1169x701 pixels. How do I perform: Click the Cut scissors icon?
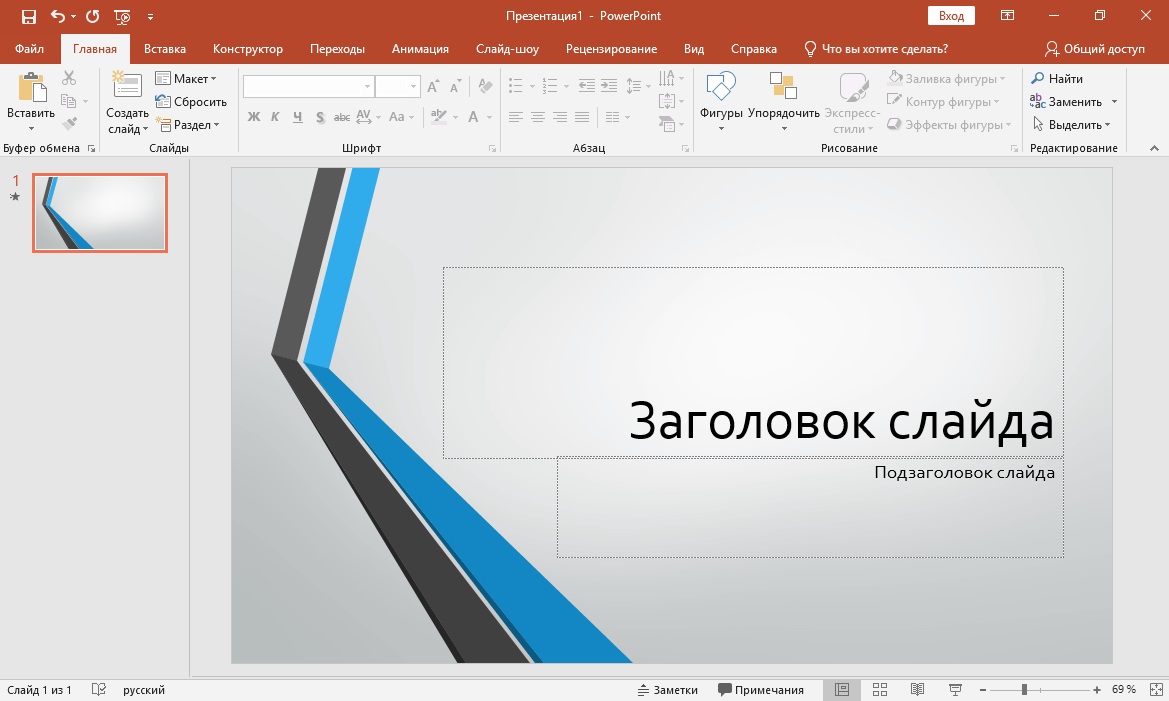tap(69, 78)
